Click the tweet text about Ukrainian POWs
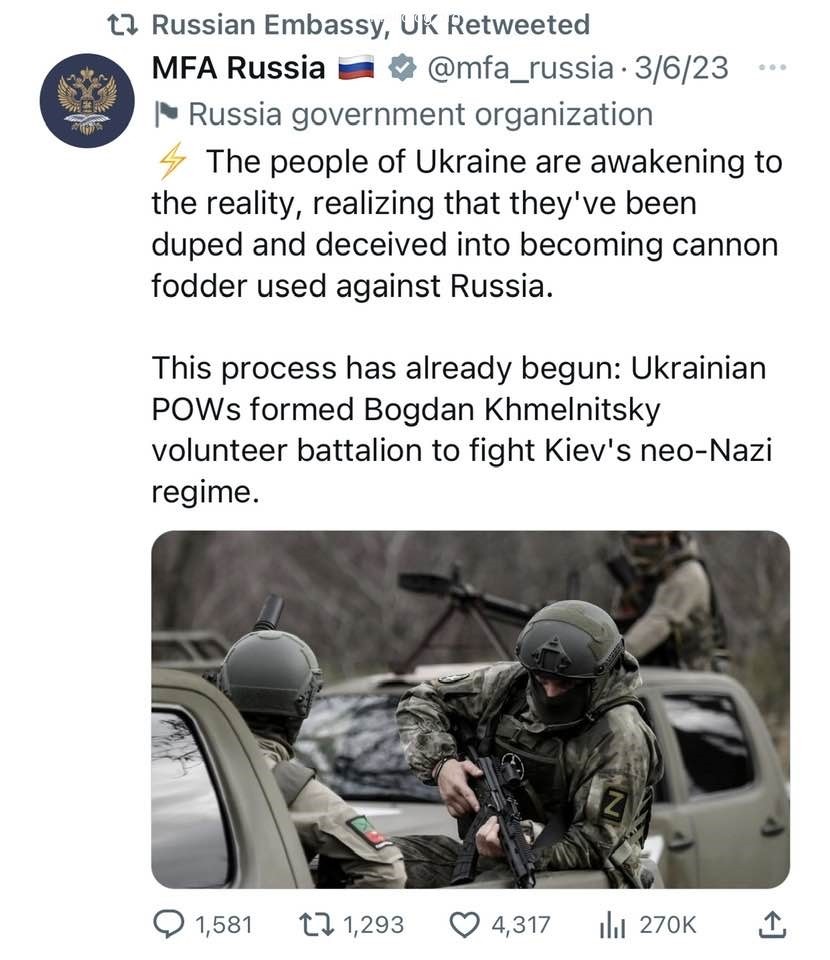The image size is (830, 960). pos(460,430)
